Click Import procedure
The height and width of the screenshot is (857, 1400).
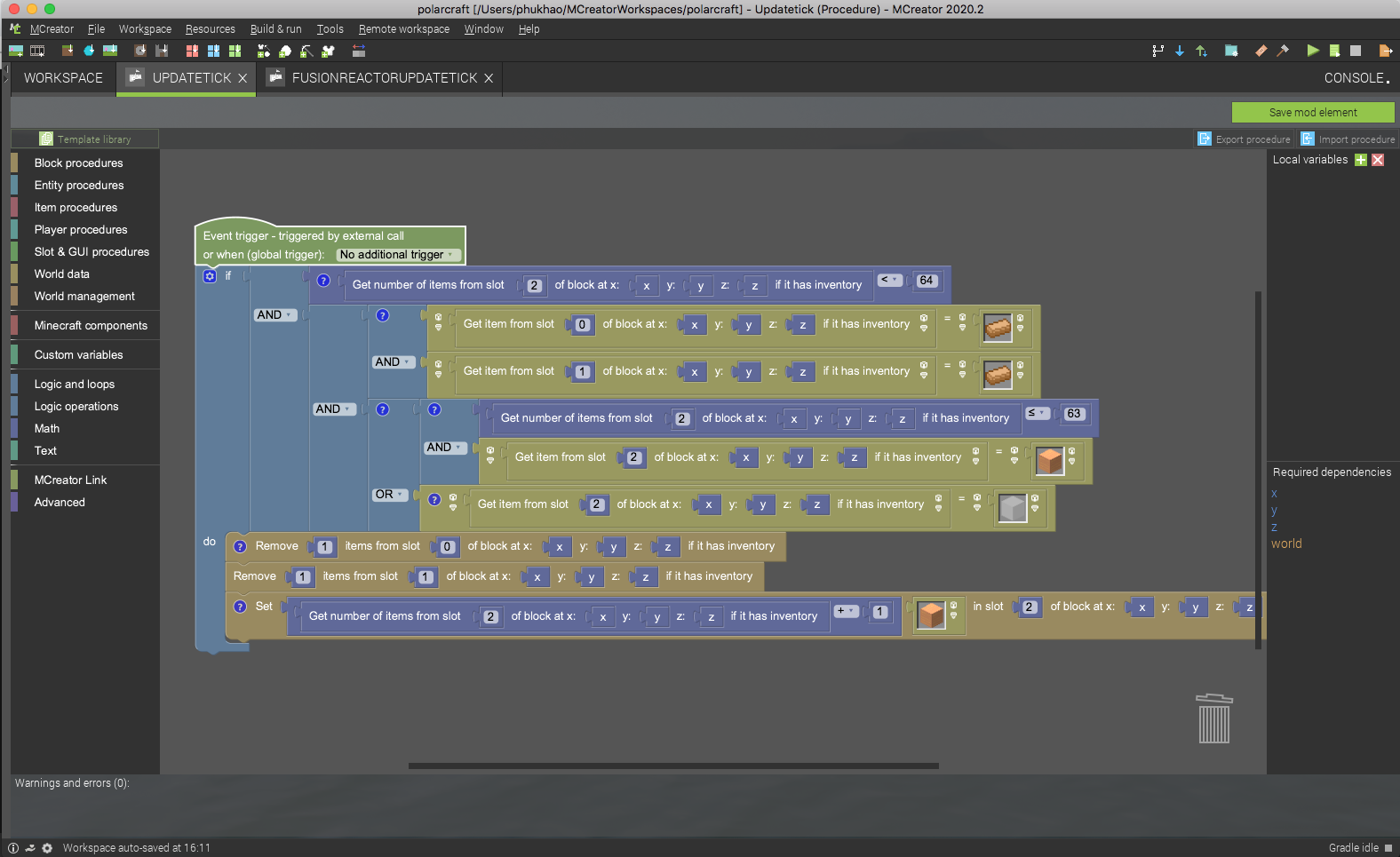[1348, 139]
